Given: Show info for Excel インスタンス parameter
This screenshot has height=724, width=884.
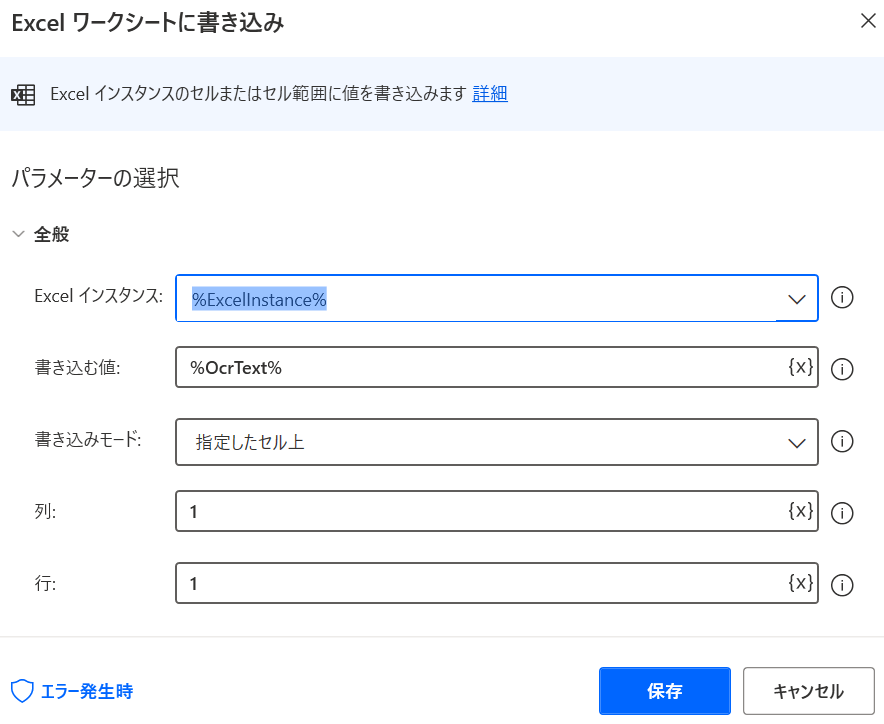Looking at the screenshot, I should coord(842,298).
